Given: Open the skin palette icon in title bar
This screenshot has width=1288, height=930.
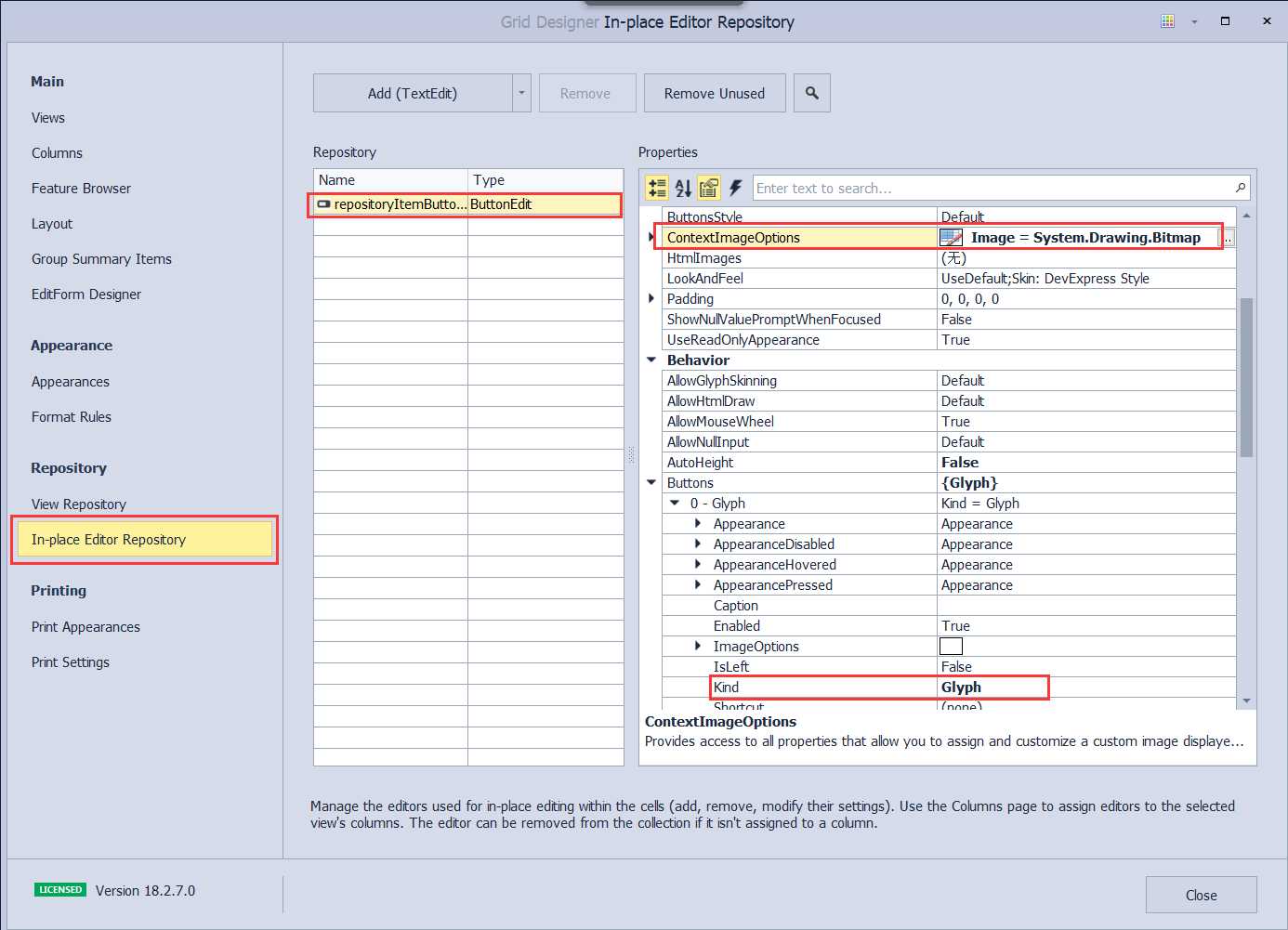Looking at the screenshot, I should click(x=1168, y=21).
